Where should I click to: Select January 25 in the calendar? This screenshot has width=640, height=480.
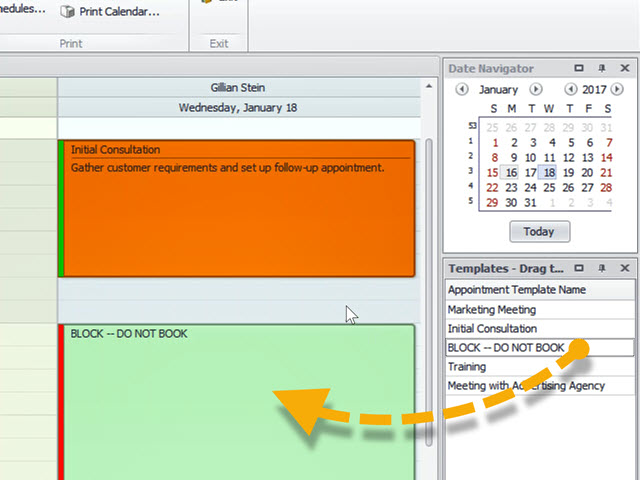(x=549, y=188)
